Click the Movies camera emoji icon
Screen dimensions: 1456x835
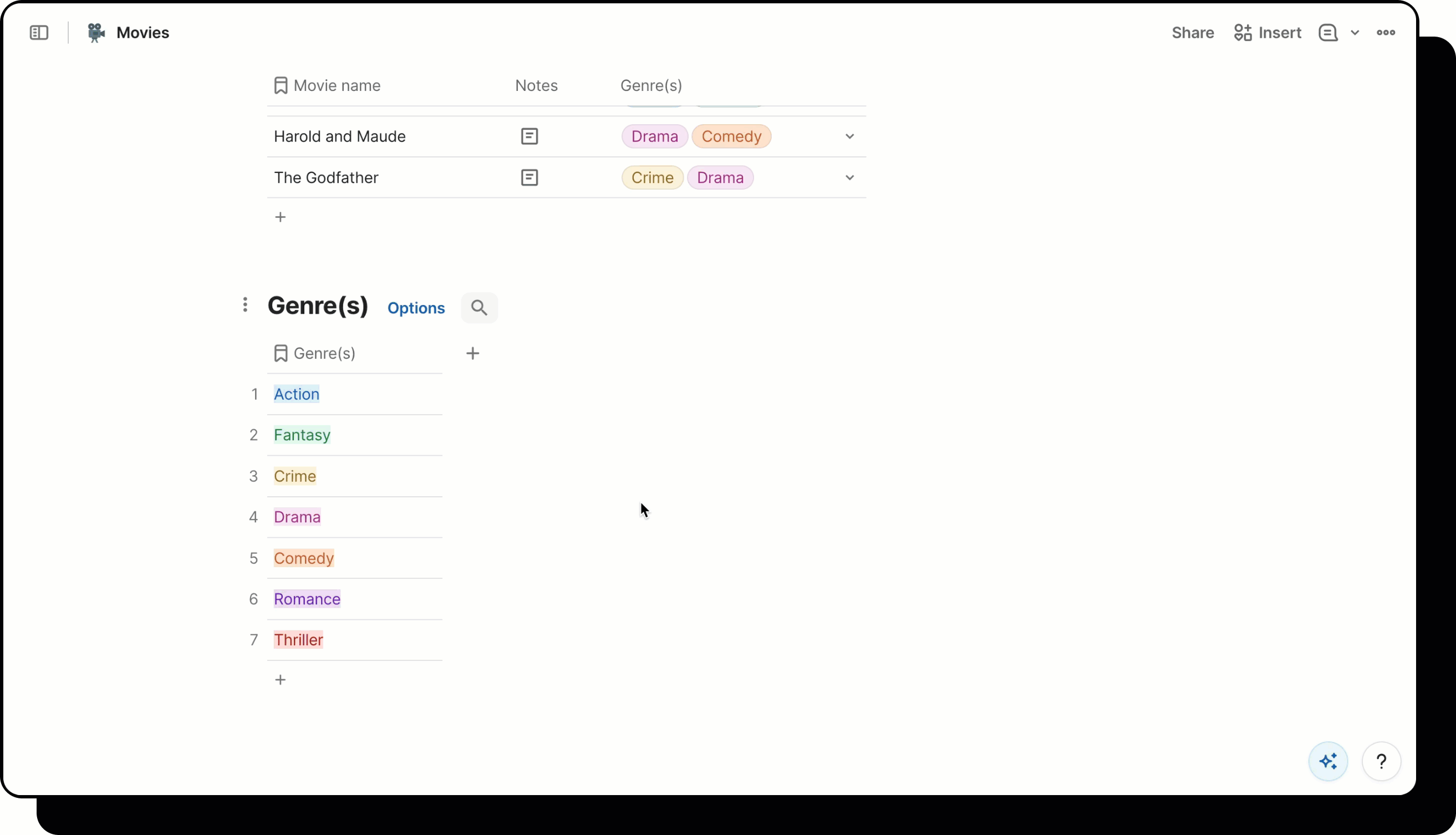tap(96, 33)
